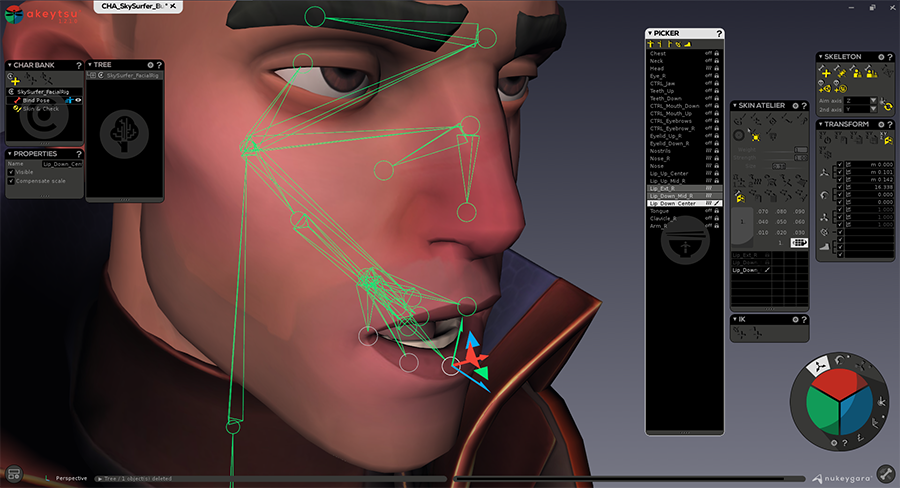Select Head in the Picker list
Image resolution: width=900 pixels, height=488 pixels.
(x=684, y=68)
